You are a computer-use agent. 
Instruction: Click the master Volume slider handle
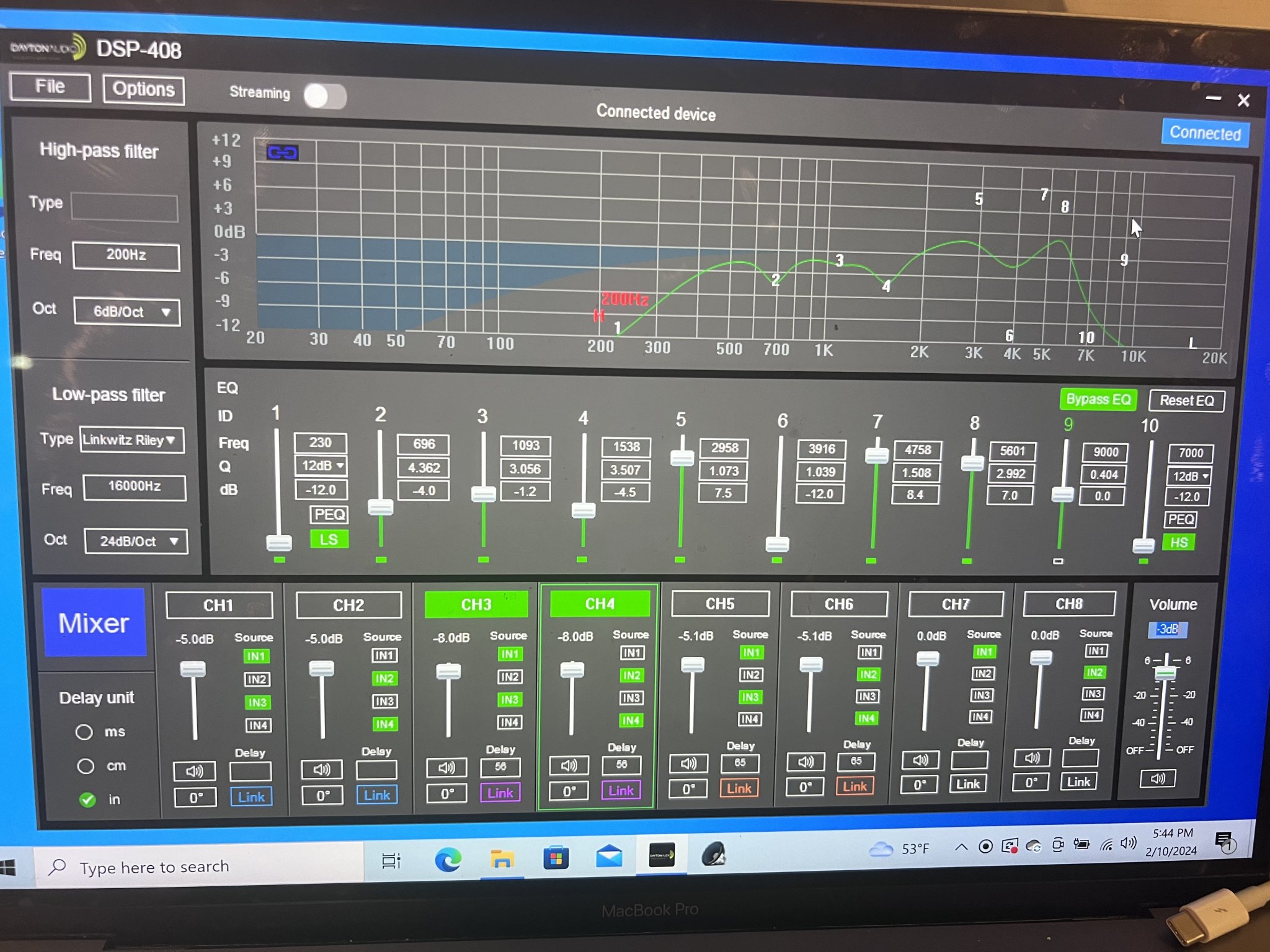tap(1165, 672)
